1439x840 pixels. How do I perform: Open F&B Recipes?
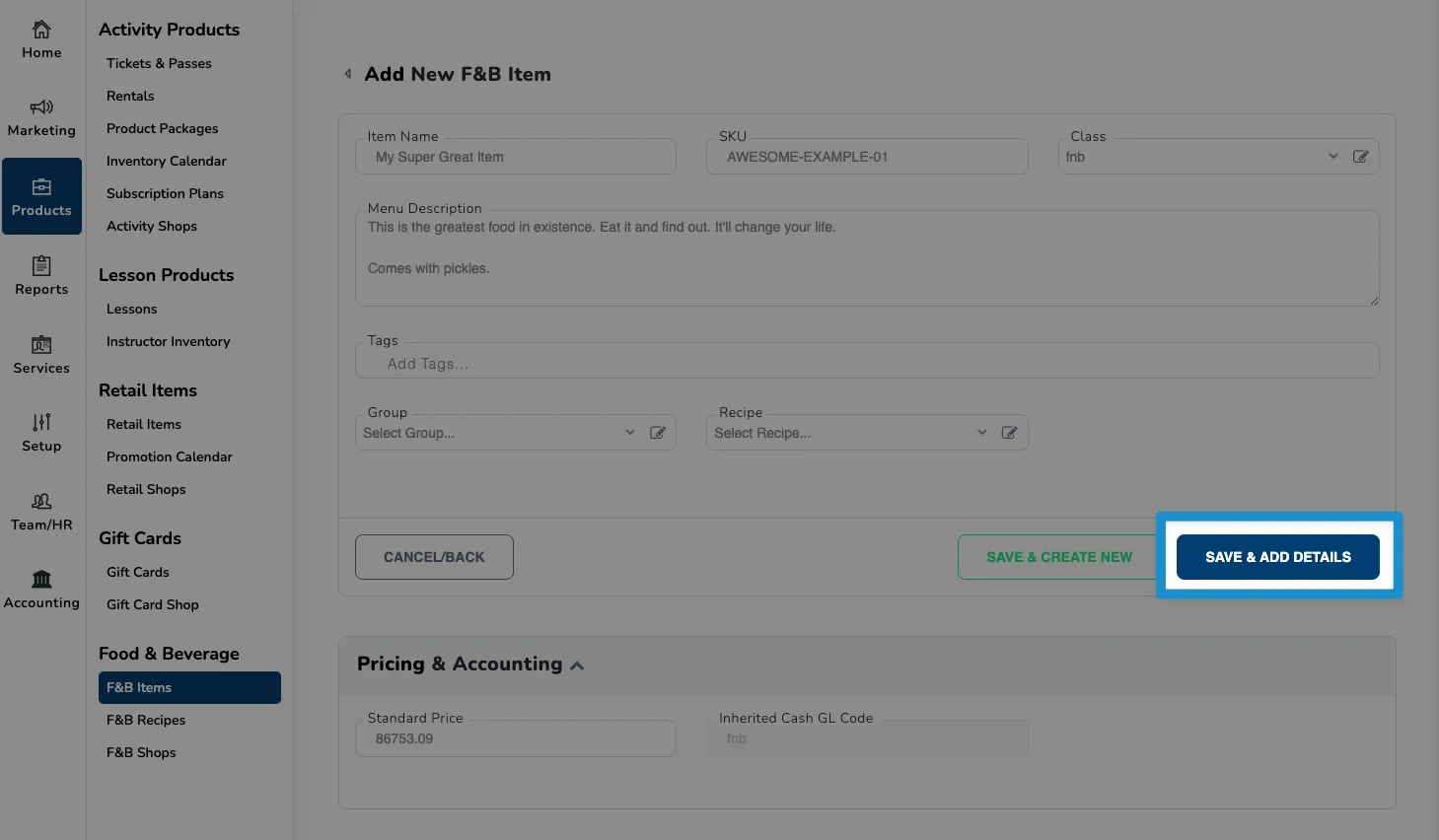[146, 720]
